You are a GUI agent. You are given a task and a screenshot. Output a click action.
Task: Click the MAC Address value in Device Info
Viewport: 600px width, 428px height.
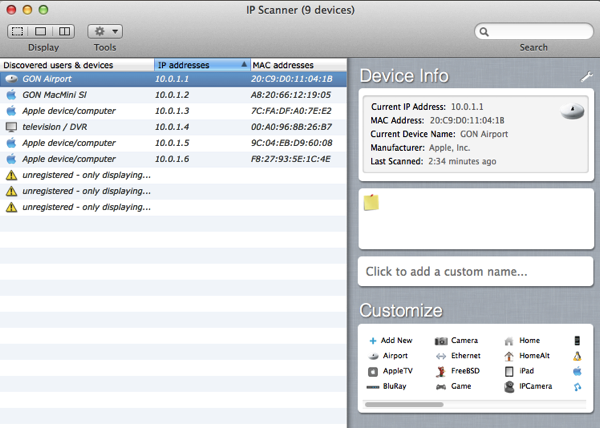tap(467, 120)
